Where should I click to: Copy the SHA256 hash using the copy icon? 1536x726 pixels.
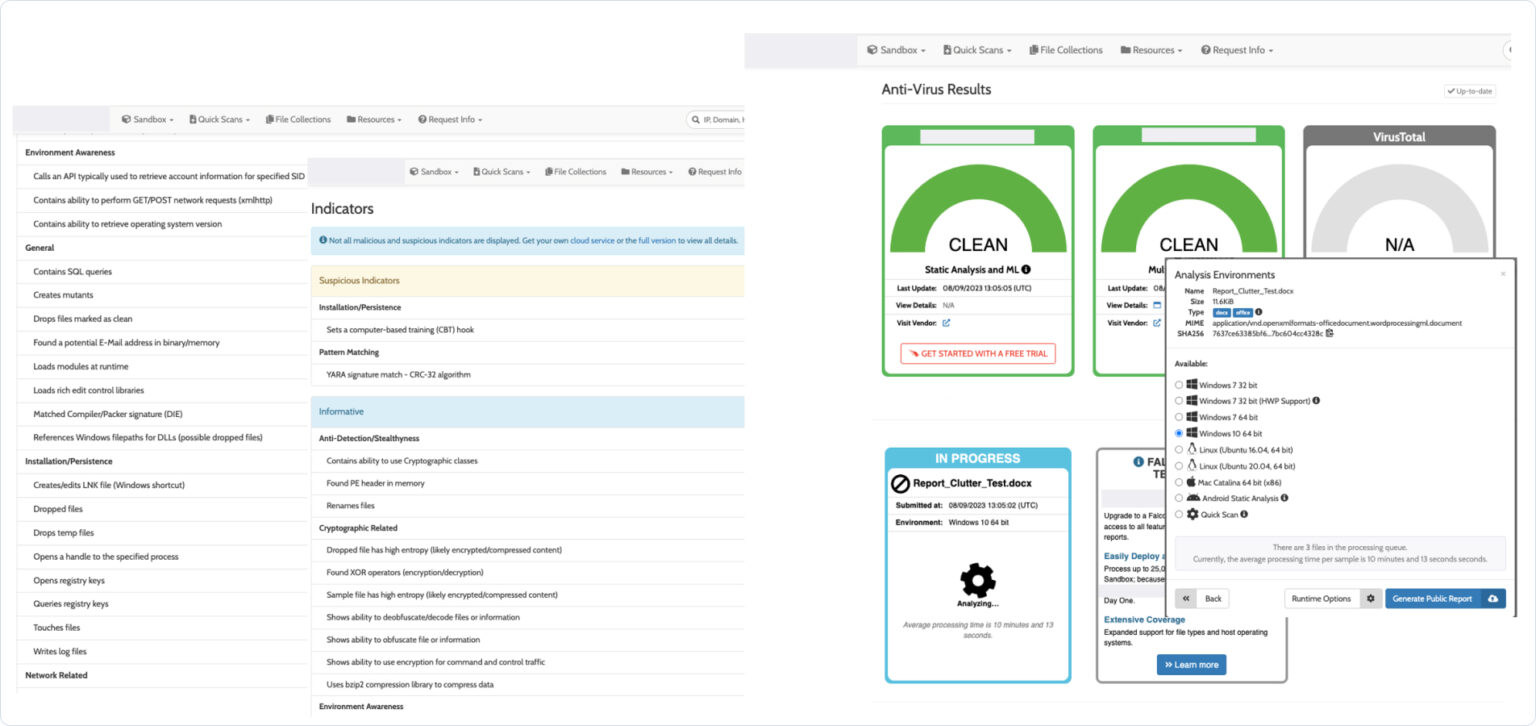tap(1329, 334)
